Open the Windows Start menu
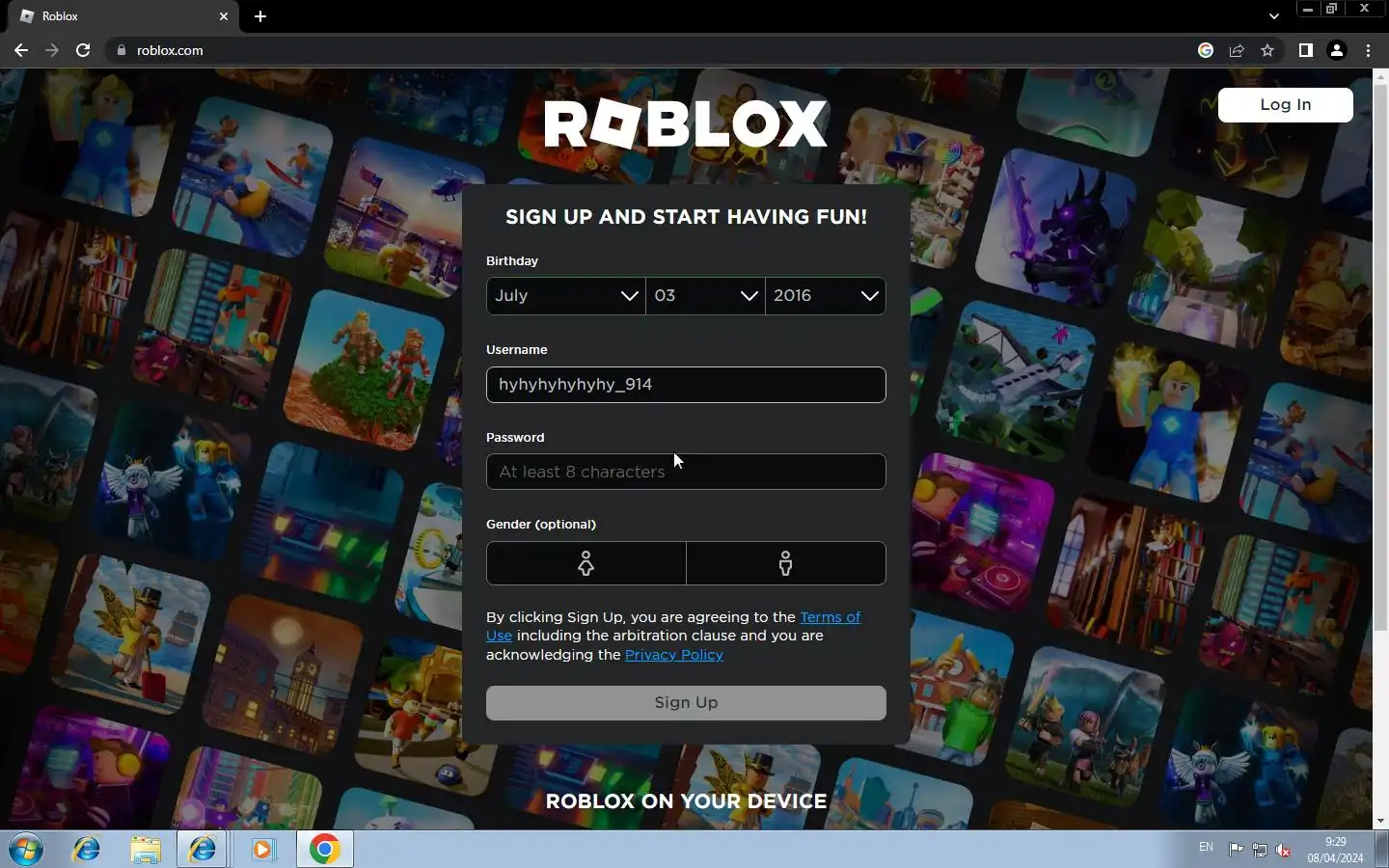The image size is (1389, 868). 26,850
